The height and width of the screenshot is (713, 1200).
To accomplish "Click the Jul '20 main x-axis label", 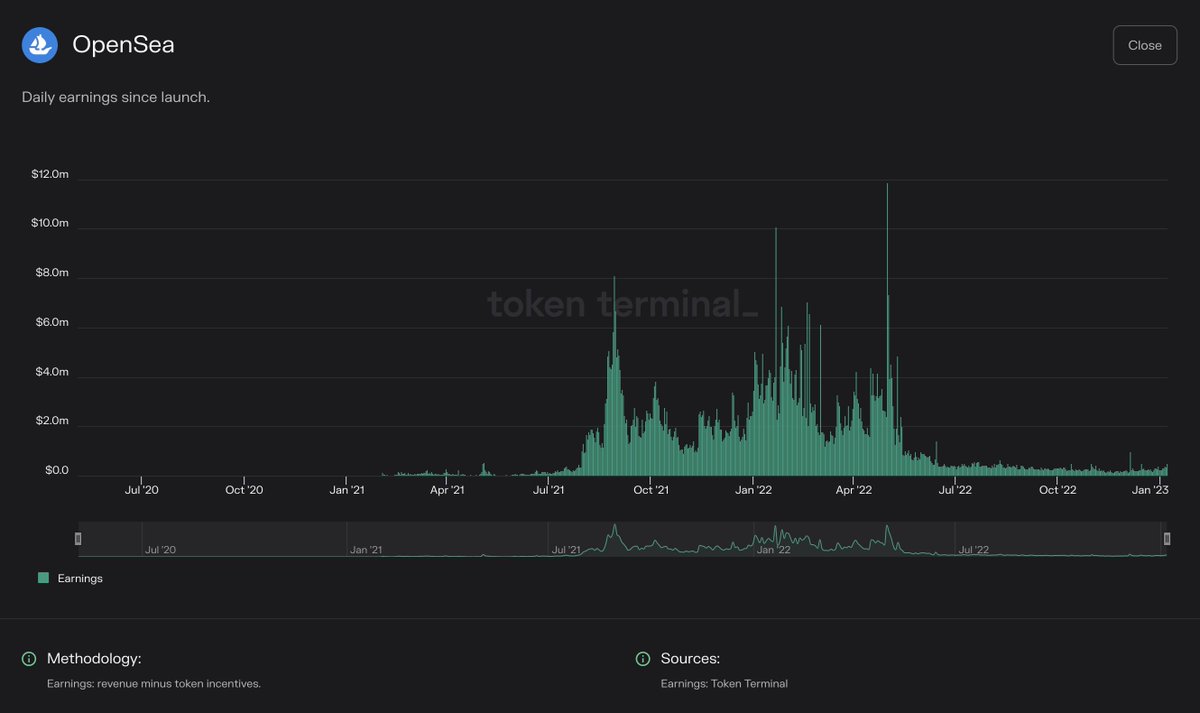I will (x=141, y=490).
